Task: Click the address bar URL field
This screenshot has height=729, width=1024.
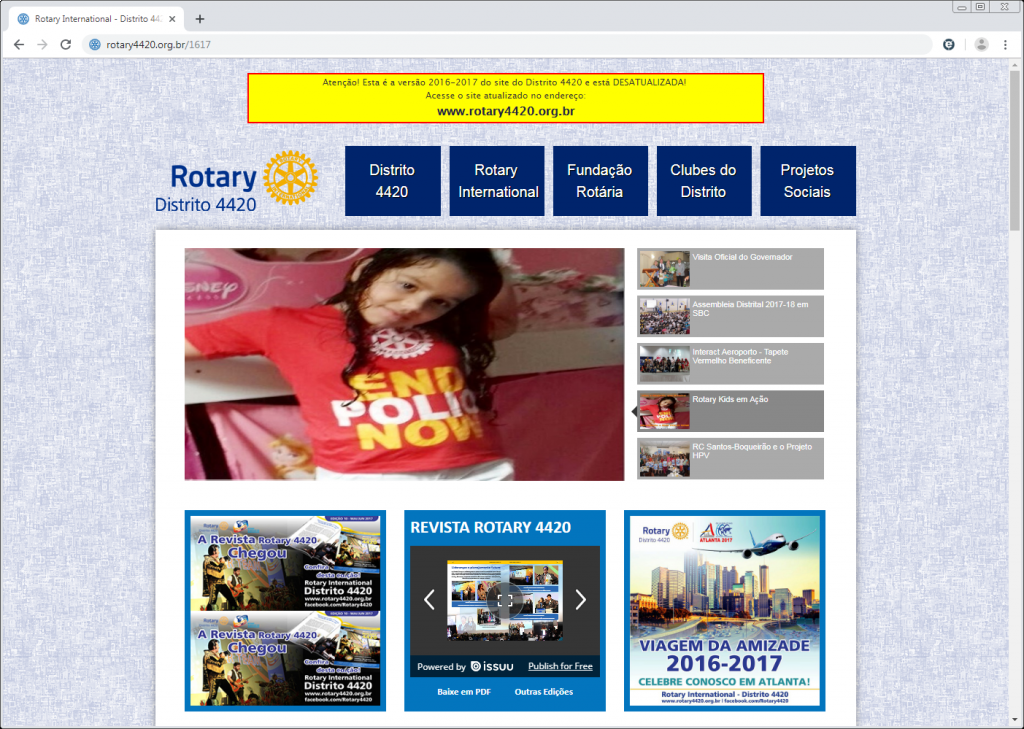Action: 500,45
